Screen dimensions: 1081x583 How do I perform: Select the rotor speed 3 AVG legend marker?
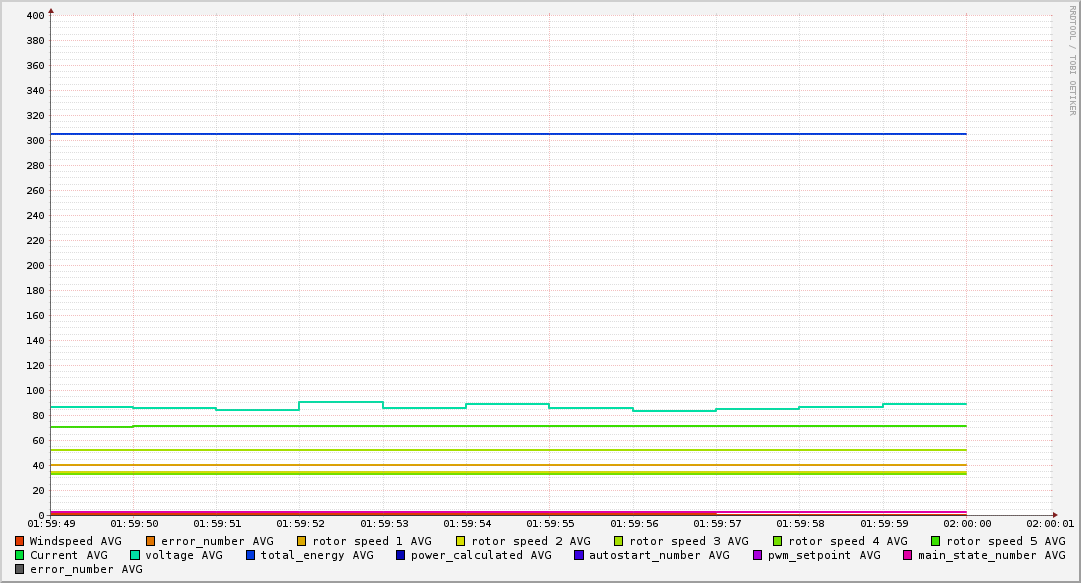coord(619,541)
